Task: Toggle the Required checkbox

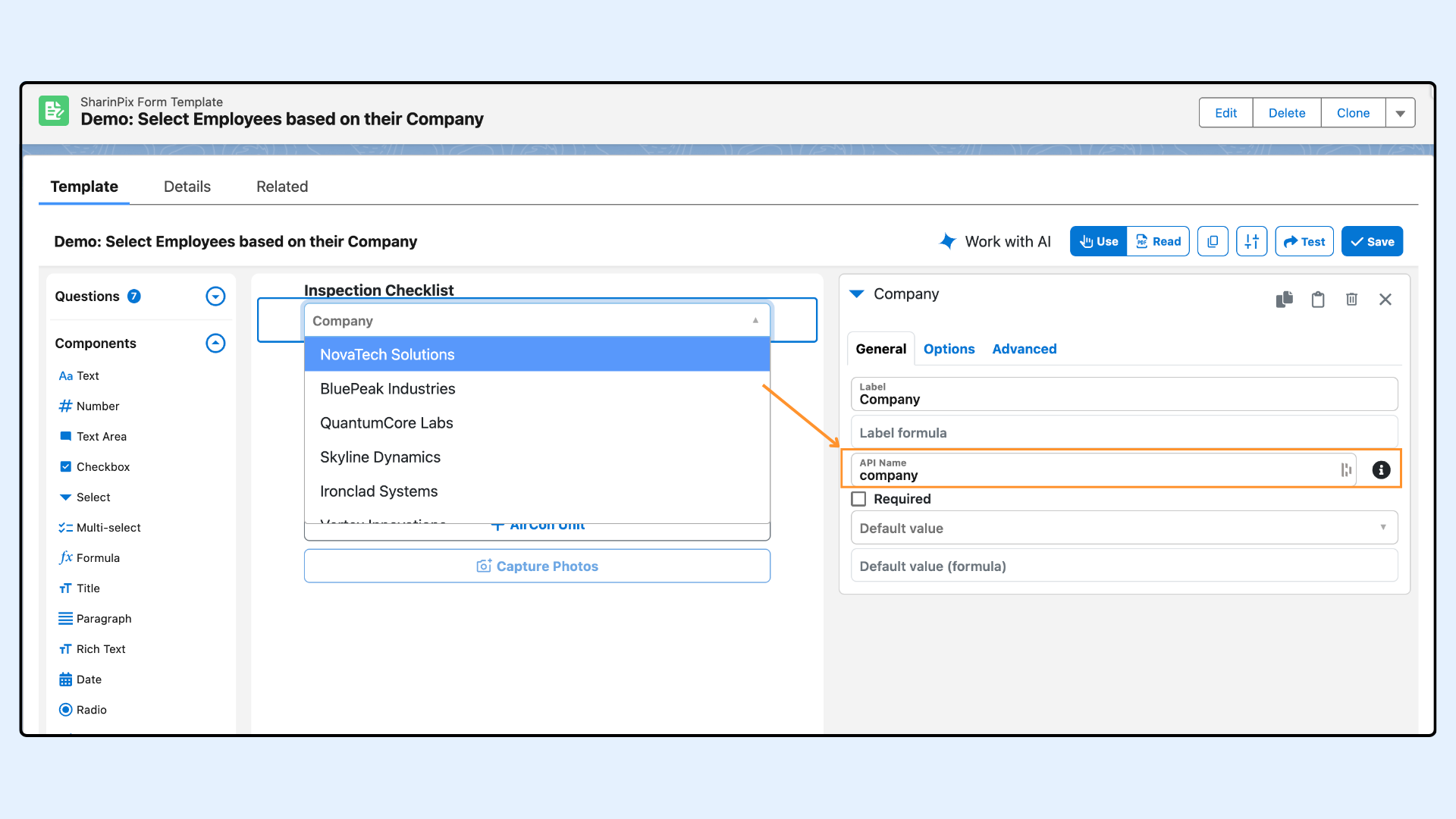Action: (858, 499)
